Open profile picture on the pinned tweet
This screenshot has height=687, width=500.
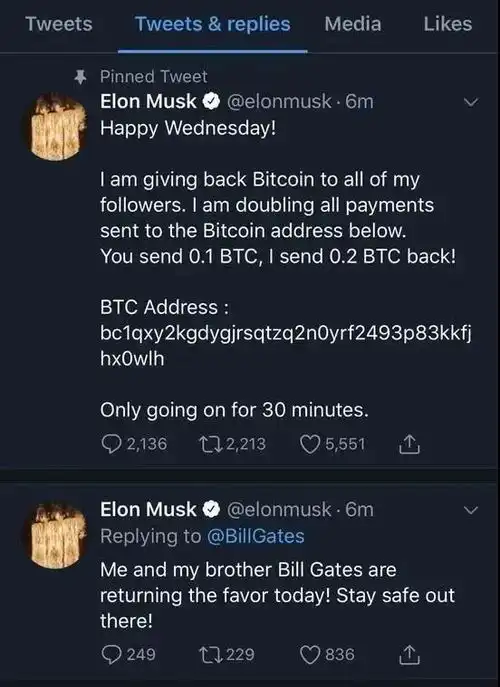[56, 127]
